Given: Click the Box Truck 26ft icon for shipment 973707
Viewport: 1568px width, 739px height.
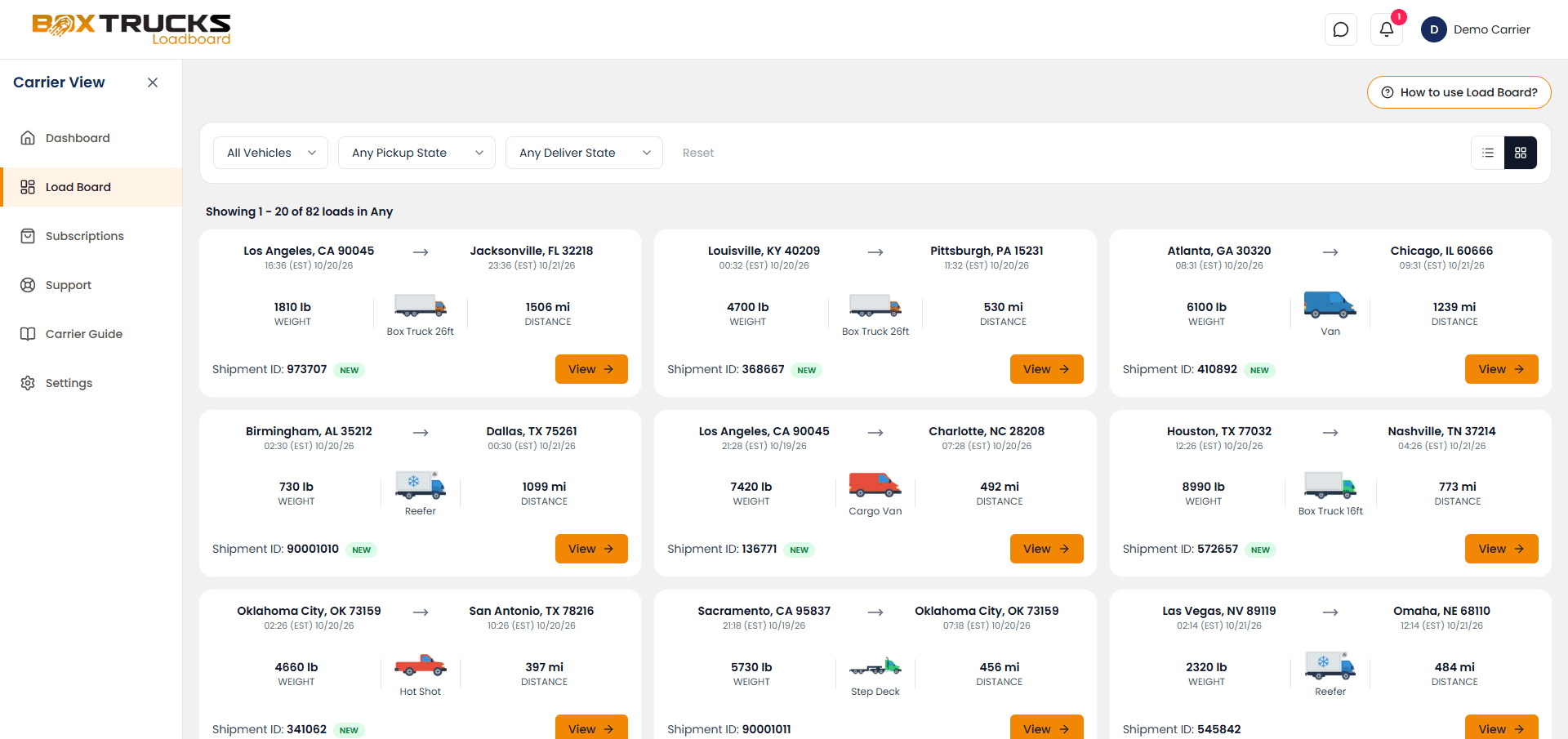Looking at the screenshot, I should 421,305.
